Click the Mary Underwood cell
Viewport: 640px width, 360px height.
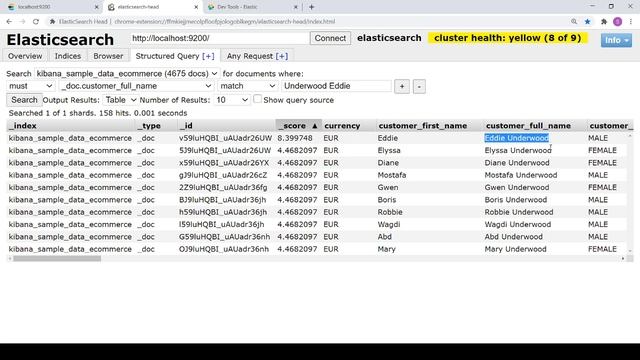(515, 249)
